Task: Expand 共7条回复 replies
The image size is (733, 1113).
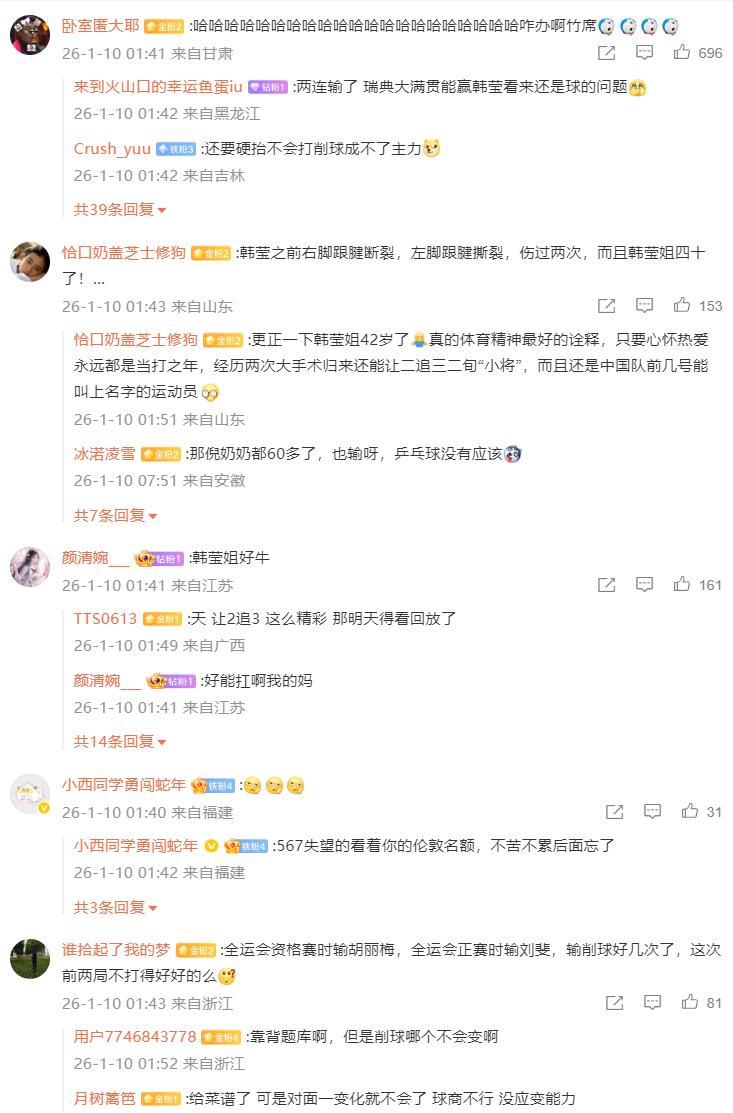Action: [115, 515]
